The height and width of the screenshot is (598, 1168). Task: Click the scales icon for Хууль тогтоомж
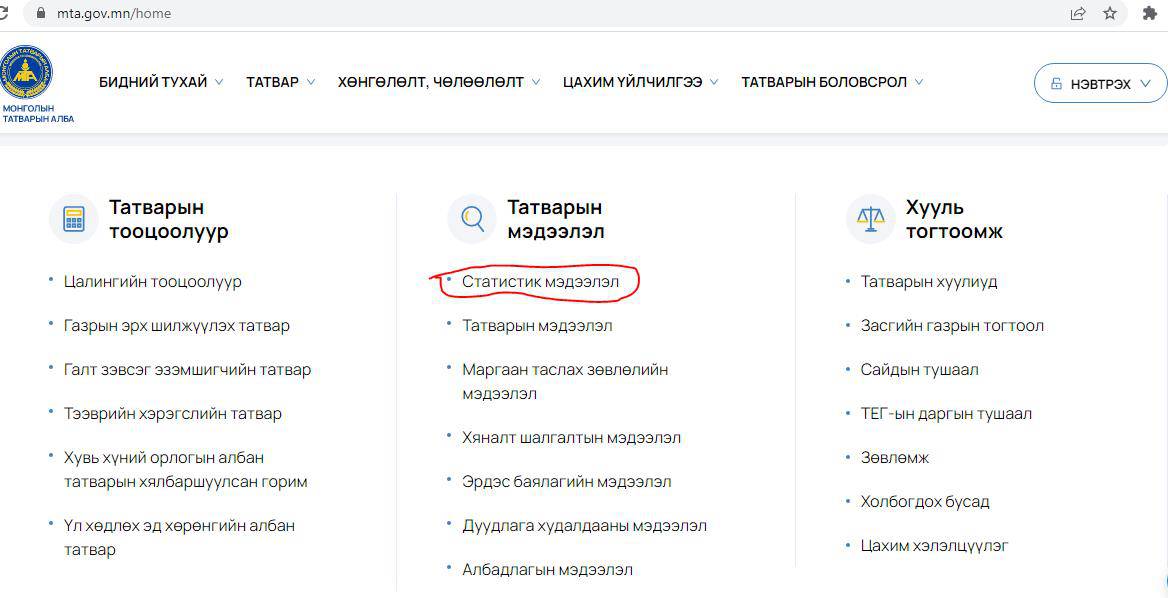pyautogui.click(x=871, y=219)
